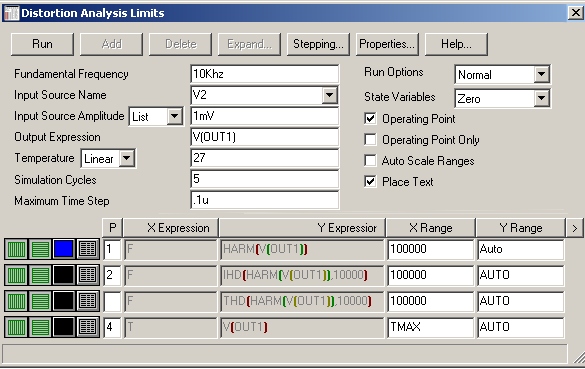Click Input Source Amplitude field 1mV
Screen dimensions: 585x369
pos(265,116)
